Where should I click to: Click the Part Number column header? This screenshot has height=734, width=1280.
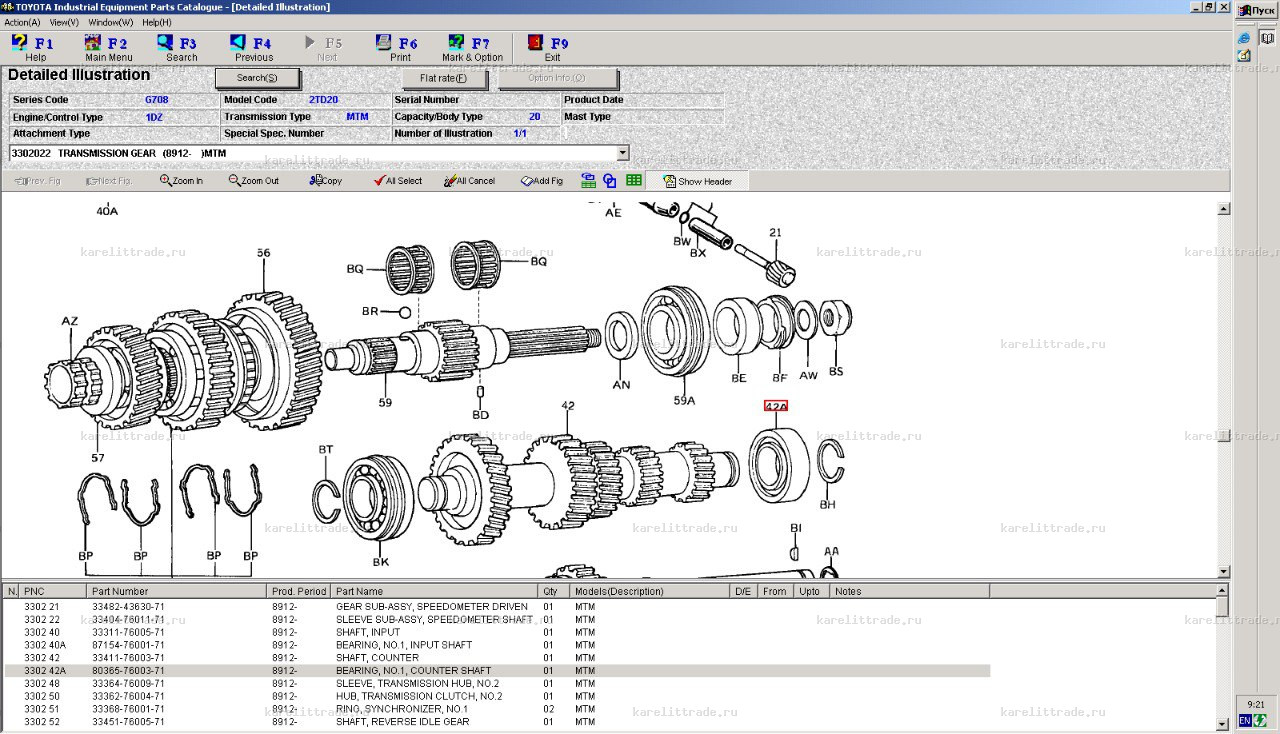point(177,591)
